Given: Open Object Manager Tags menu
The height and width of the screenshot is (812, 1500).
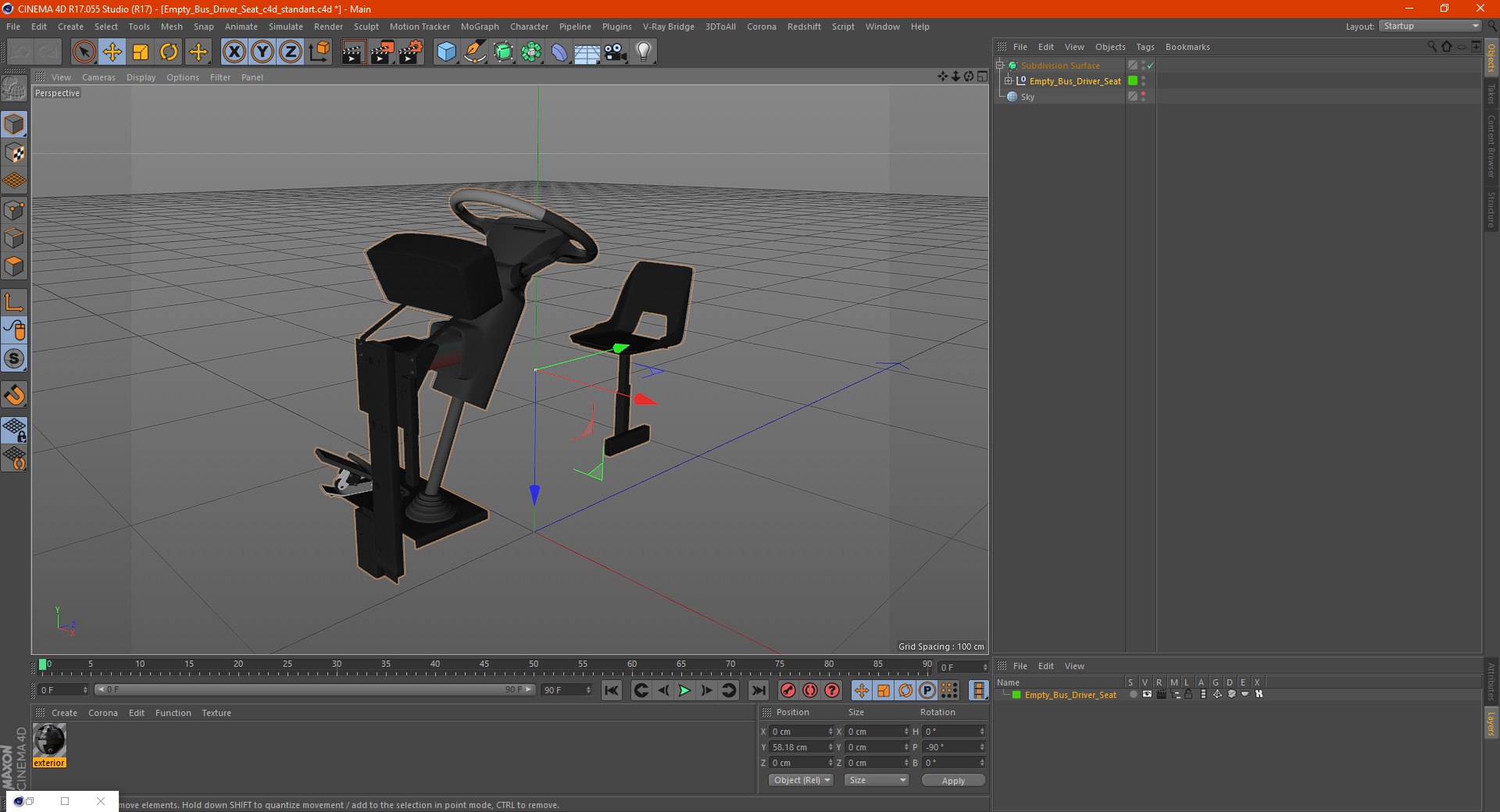Looking at the screenshot, I should (x=1145, y=47).
